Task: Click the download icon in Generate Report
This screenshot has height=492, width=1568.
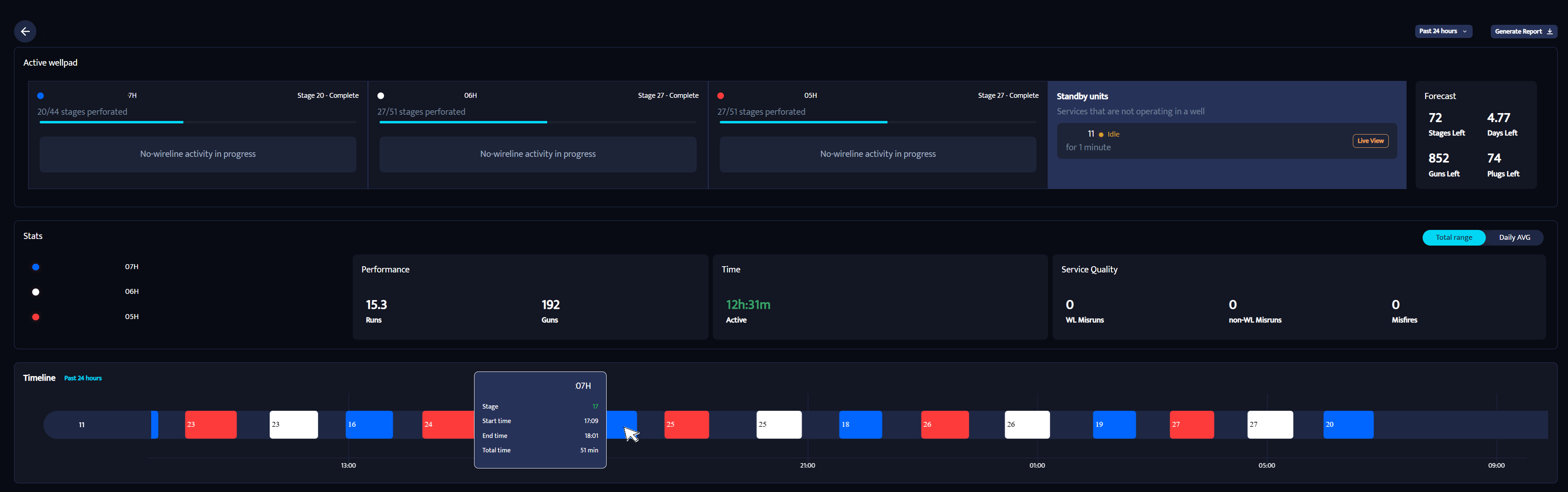Action: coord(1550,32)
